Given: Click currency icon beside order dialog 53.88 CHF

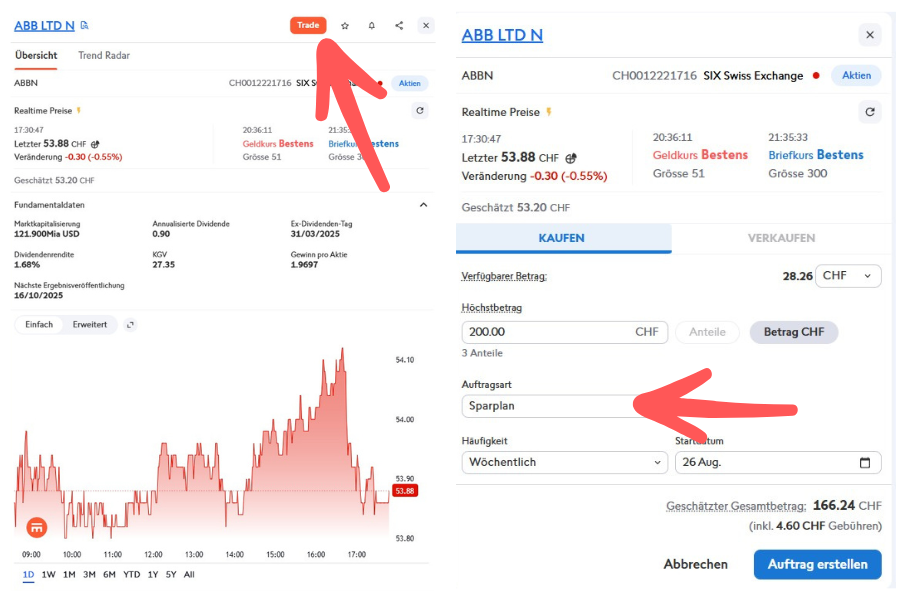Looking at the screenshot, I should pos(571,158).
